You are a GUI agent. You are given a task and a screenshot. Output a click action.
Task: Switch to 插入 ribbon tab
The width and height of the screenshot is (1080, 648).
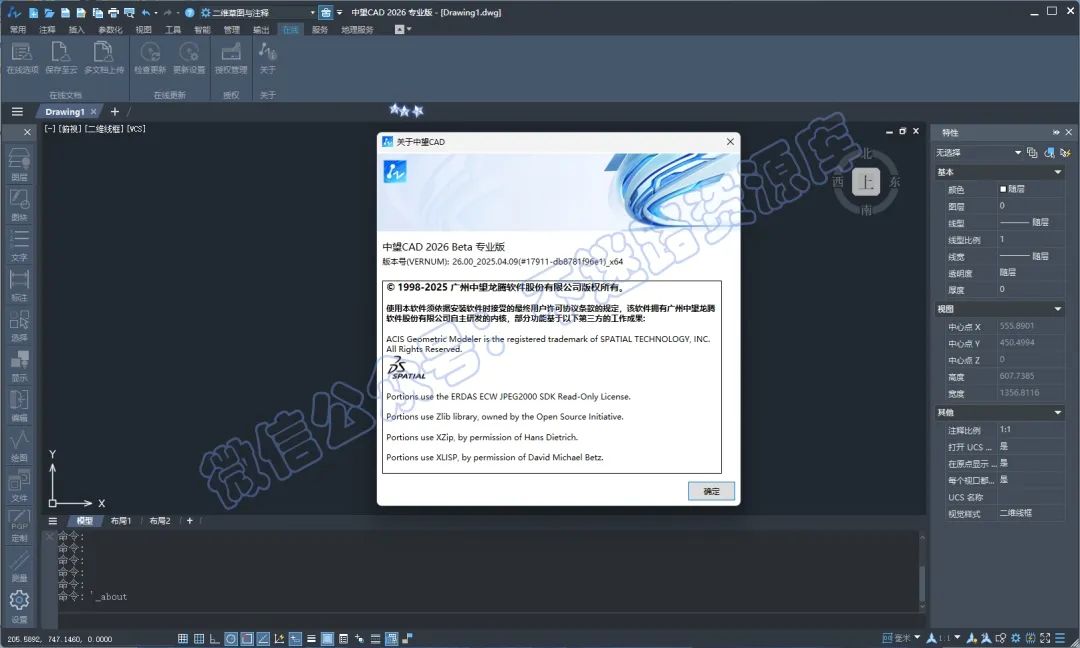coord(76,30)
